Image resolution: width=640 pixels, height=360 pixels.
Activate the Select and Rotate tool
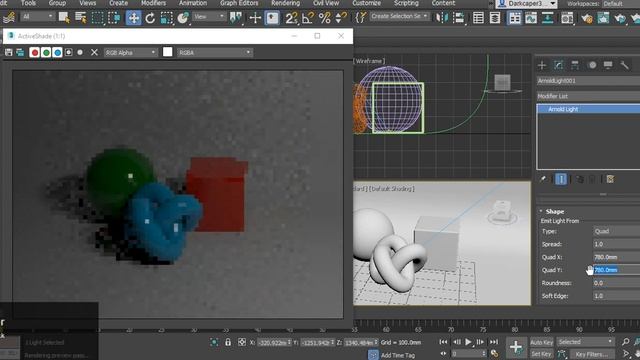[150, 18]
